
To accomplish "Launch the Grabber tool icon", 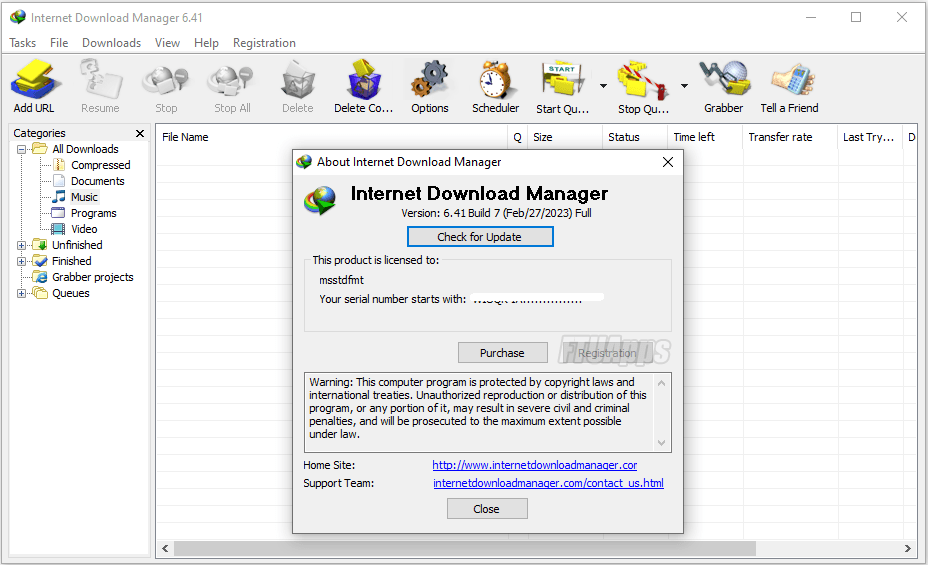I will click(x=724, y=79).
